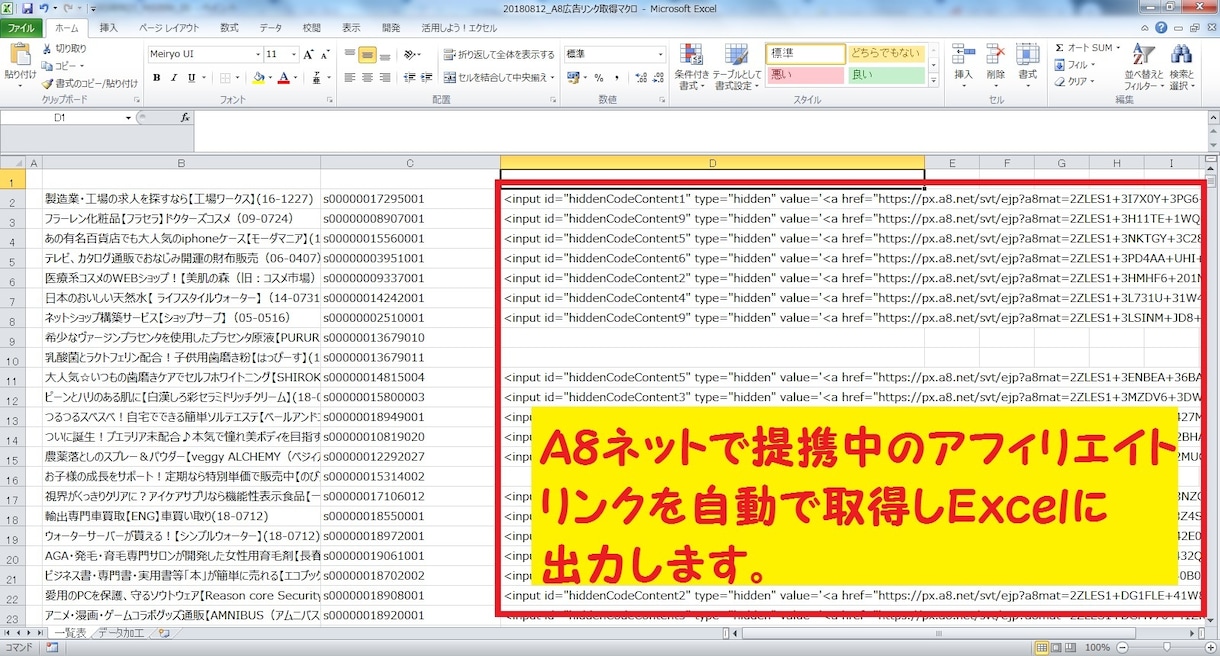
Task: Apply 良い (Good) cell style
Action: click(x=886, y=74)
